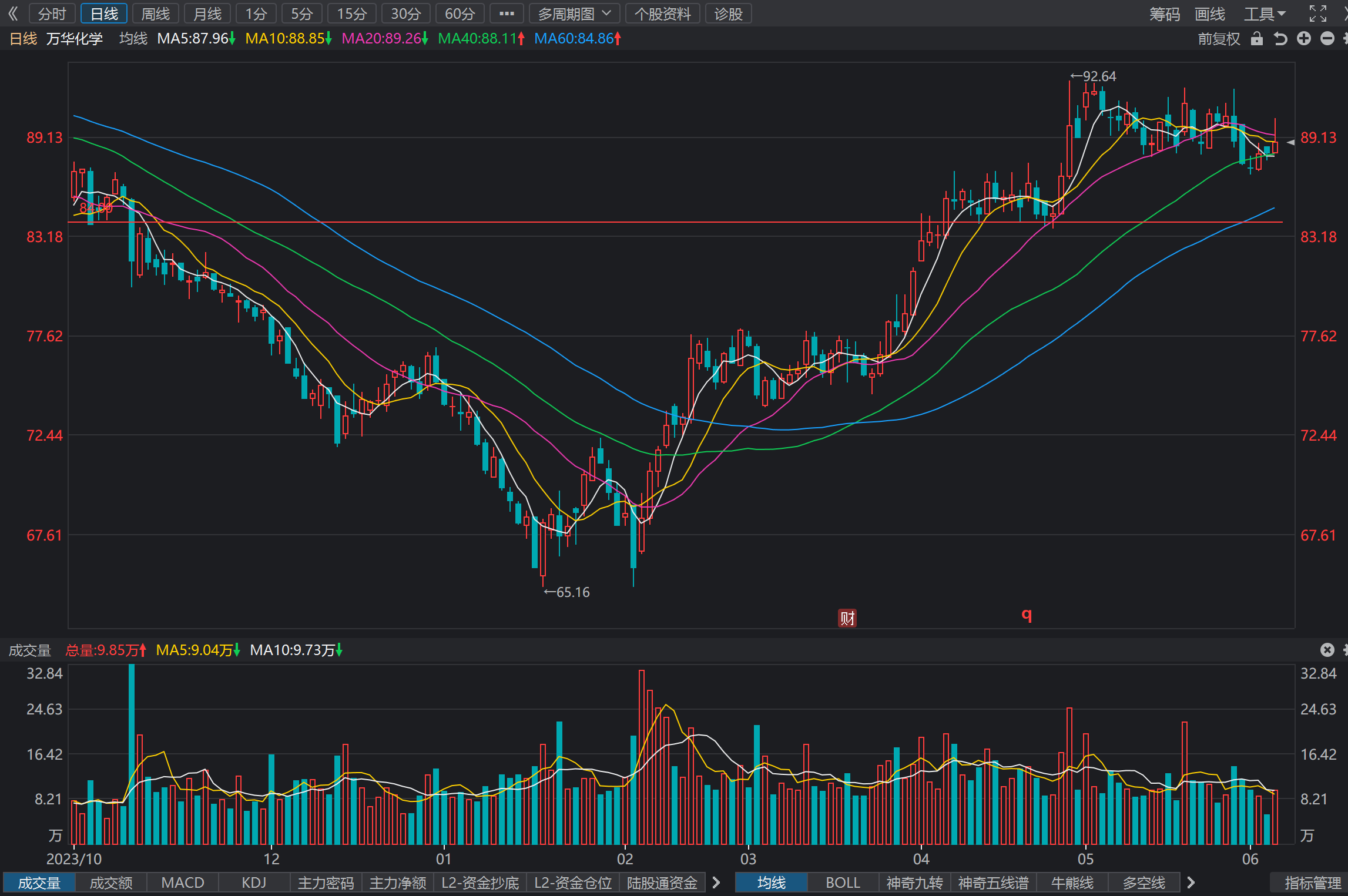Toggle the 前复权 adjustment mode
Screen dimensions: 1348x896
(x=1219, y=39)
